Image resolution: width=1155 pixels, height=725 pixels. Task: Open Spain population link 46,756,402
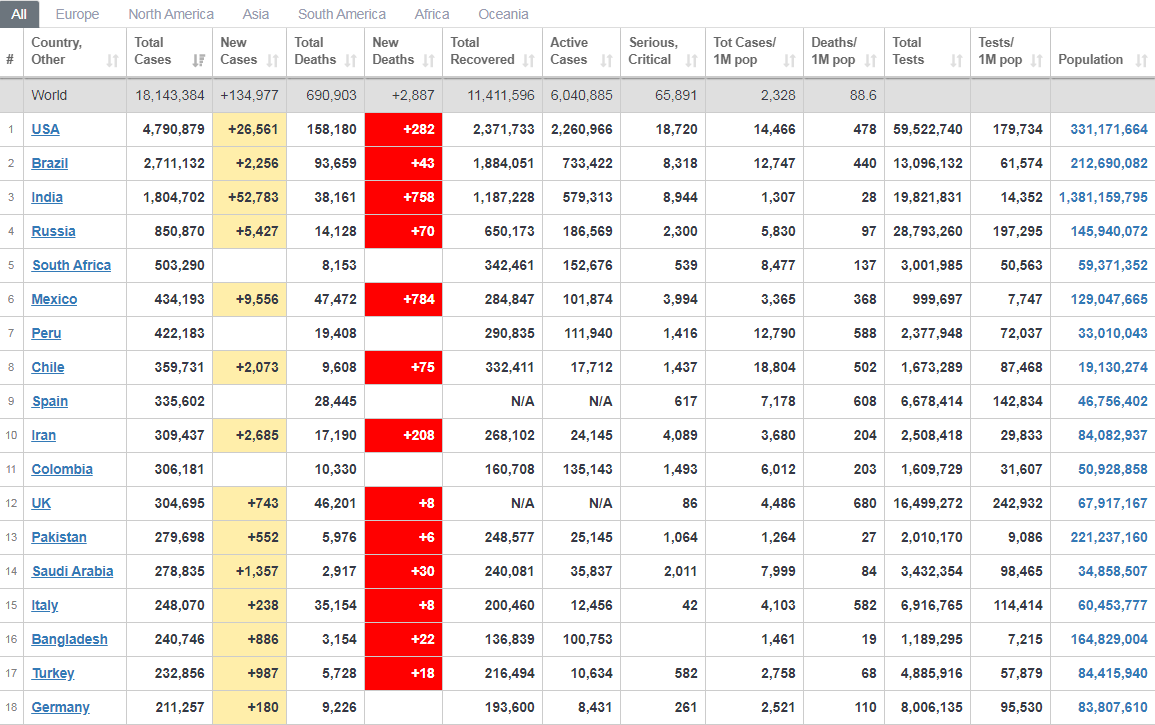pyautogui.click(x=1112, y=401)
